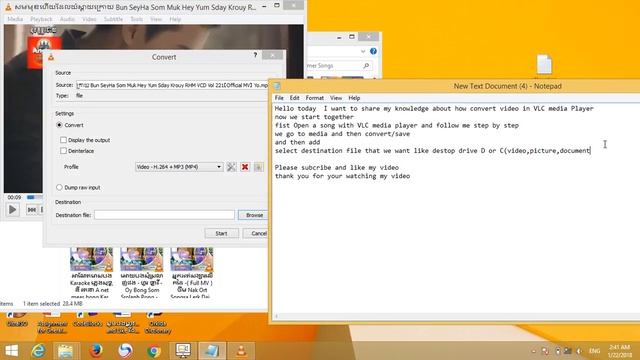Click the VLC previous track button

pyautogui.click(x=31, y=210)
